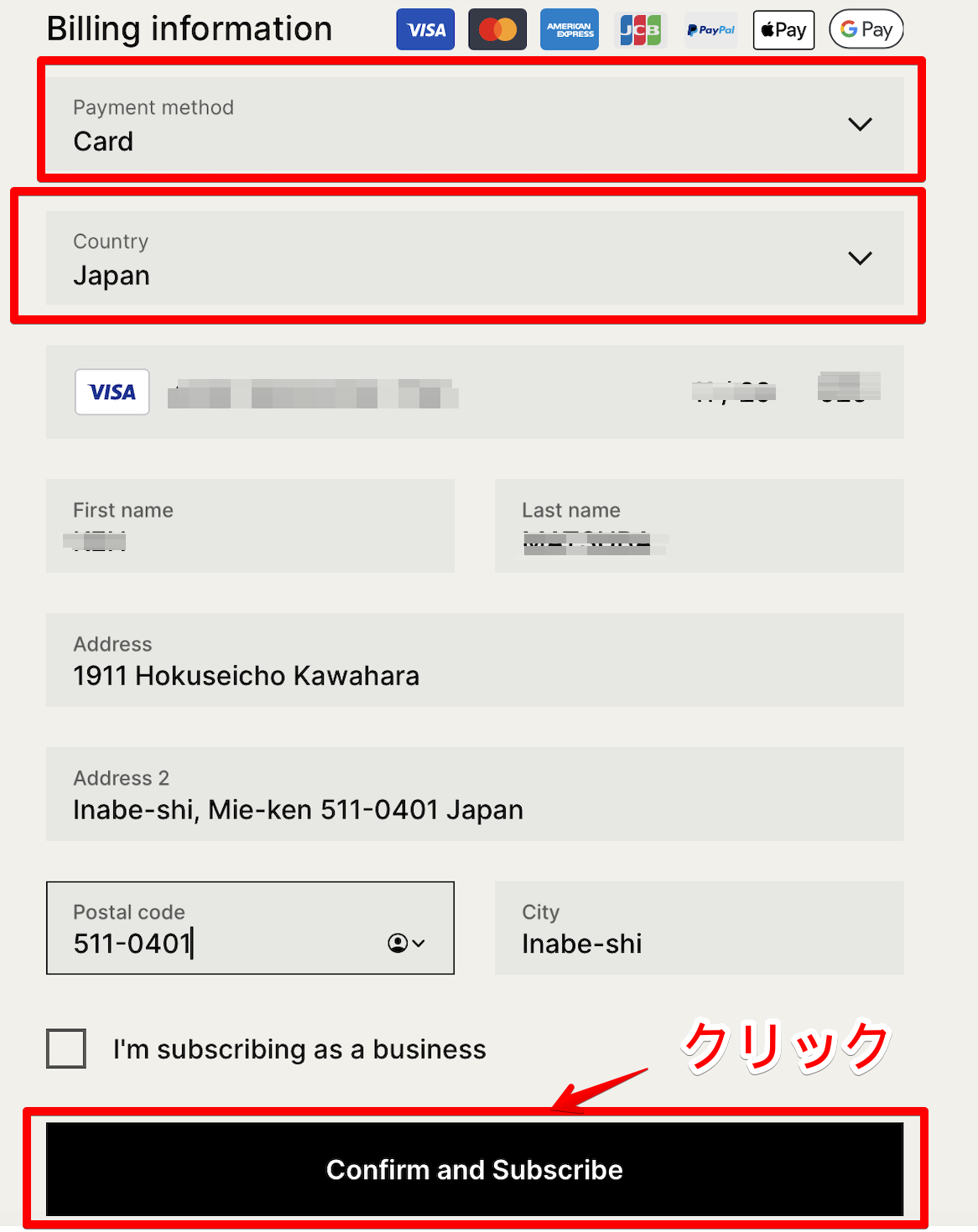Open the autofill contact icon in Postal code
The width and height of the screenshot is (978, 1232).
tap(407, 943)
